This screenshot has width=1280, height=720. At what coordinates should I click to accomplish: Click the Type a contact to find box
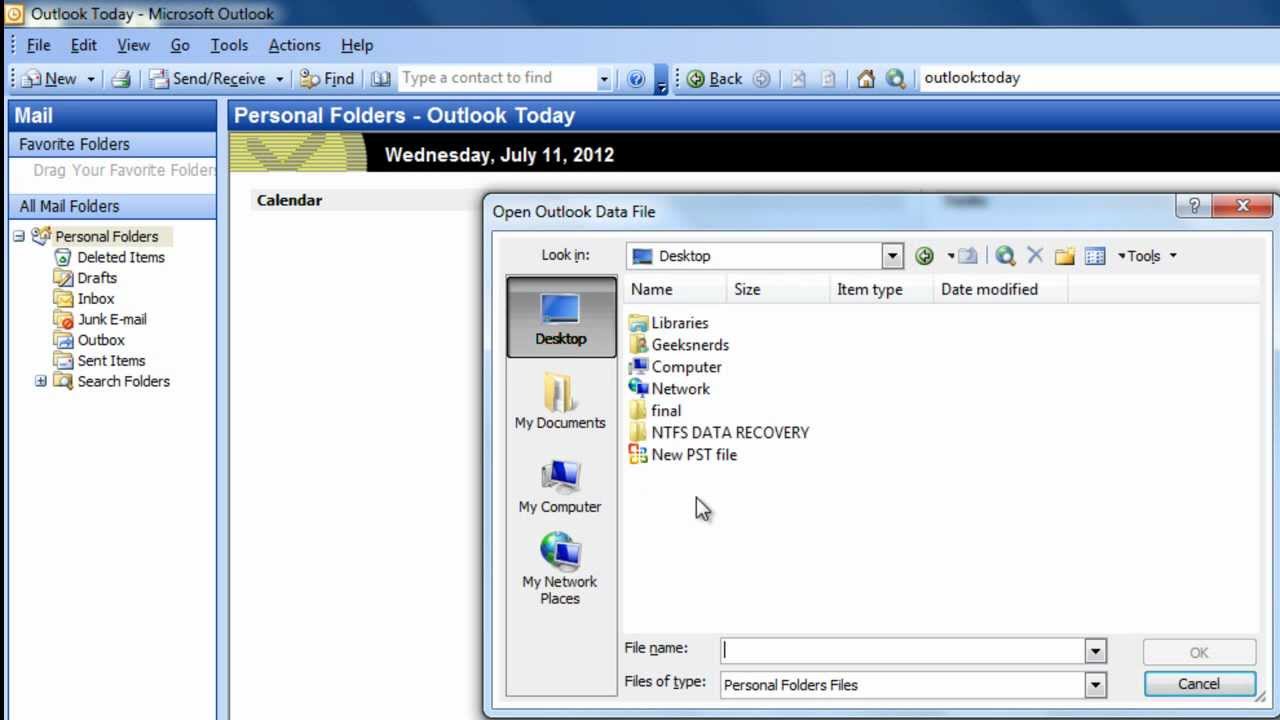496,78
